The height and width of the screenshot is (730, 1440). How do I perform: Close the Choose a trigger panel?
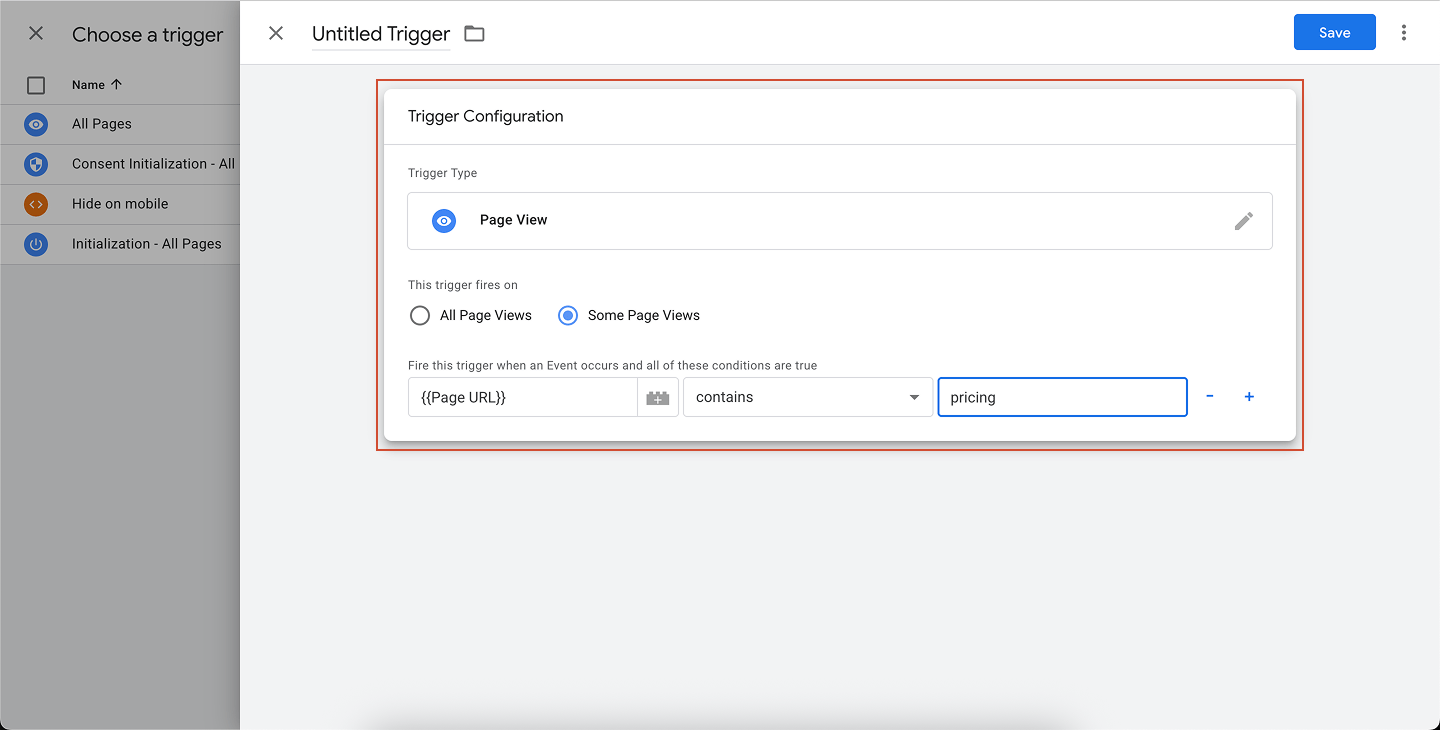[36, 34]
